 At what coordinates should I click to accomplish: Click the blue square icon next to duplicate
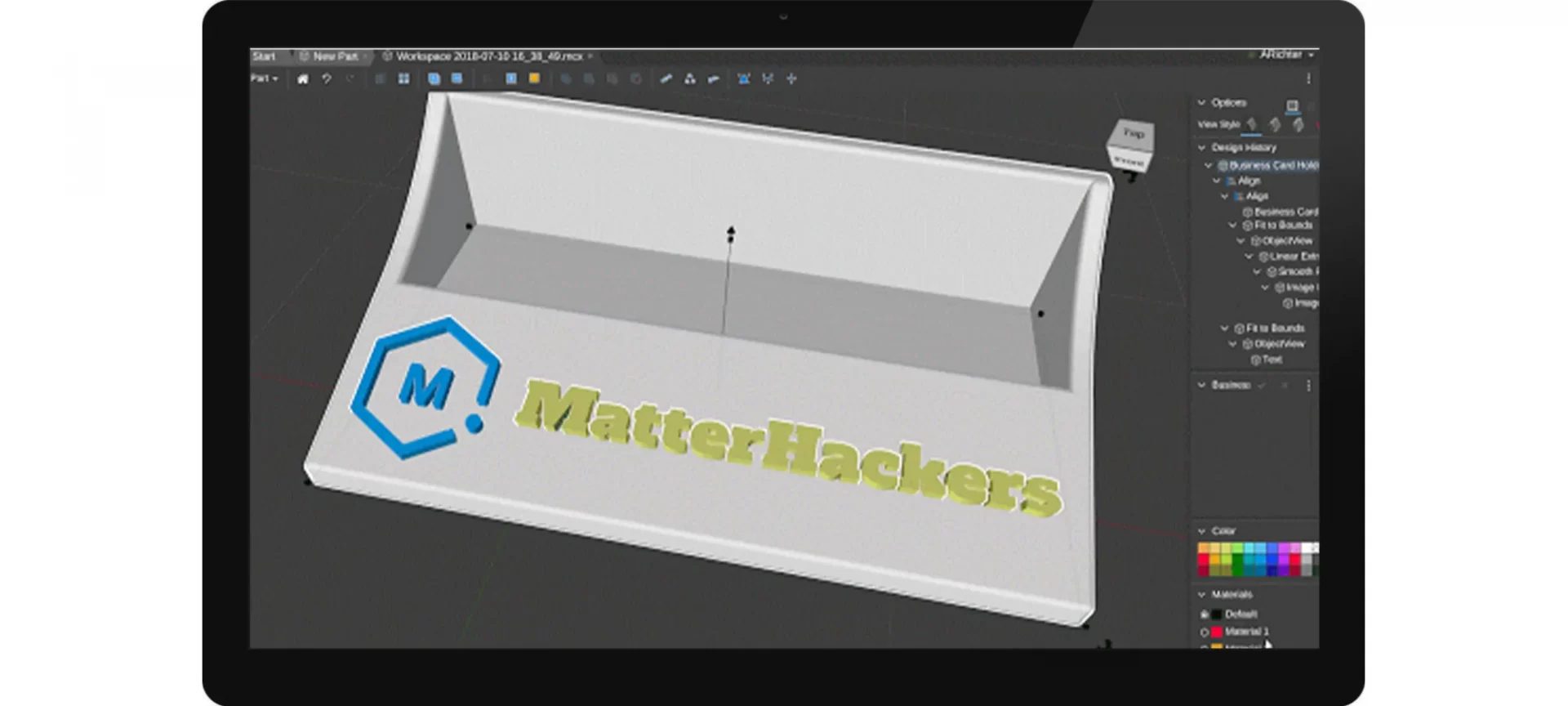coord(457,78)
